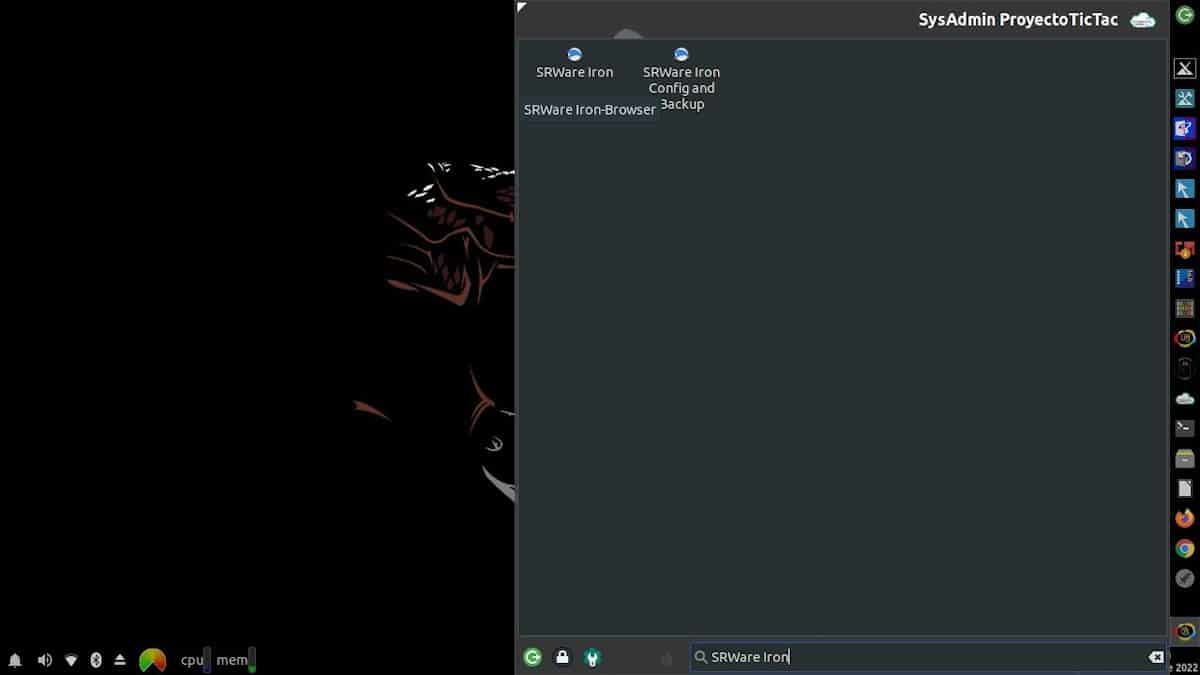
Task: Open the terminal icon in the right dock
Action: click(1184, 426)
